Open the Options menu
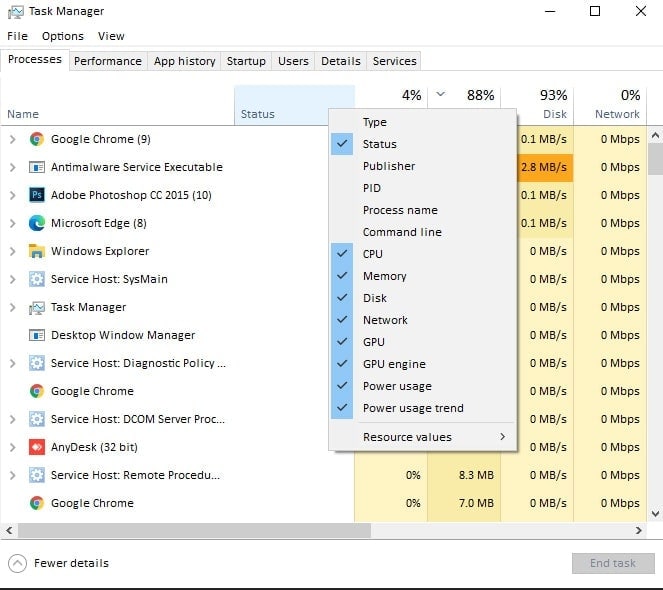Image resolution: width=663 pixels, height=590 pixels. pyautogui.click(x=63, y=36)
